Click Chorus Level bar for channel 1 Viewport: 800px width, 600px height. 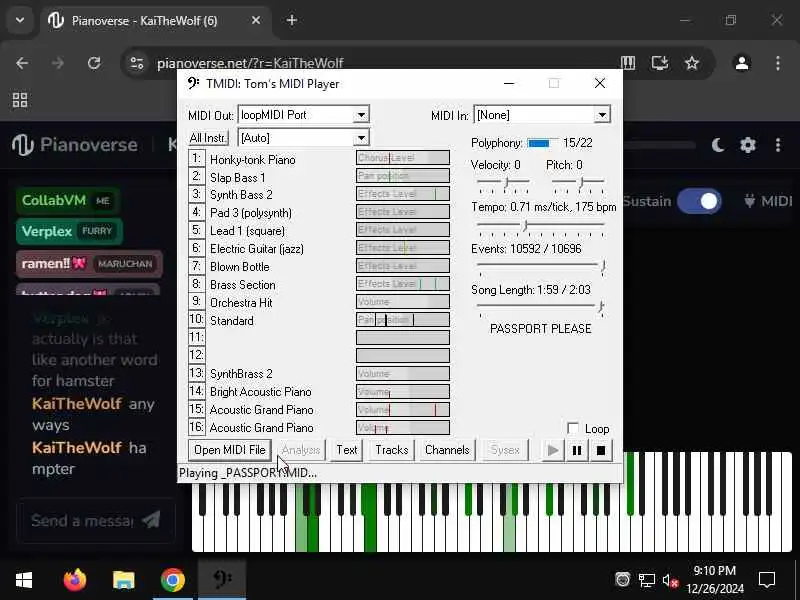click(403, 158)
